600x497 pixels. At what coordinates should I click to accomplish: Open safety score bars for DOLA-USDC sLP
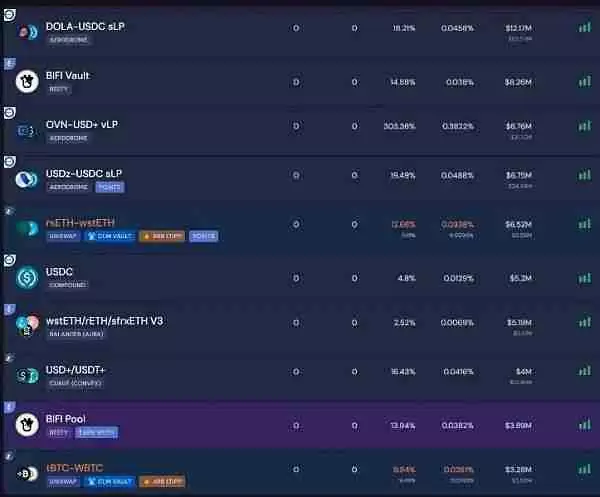point(584,27)
